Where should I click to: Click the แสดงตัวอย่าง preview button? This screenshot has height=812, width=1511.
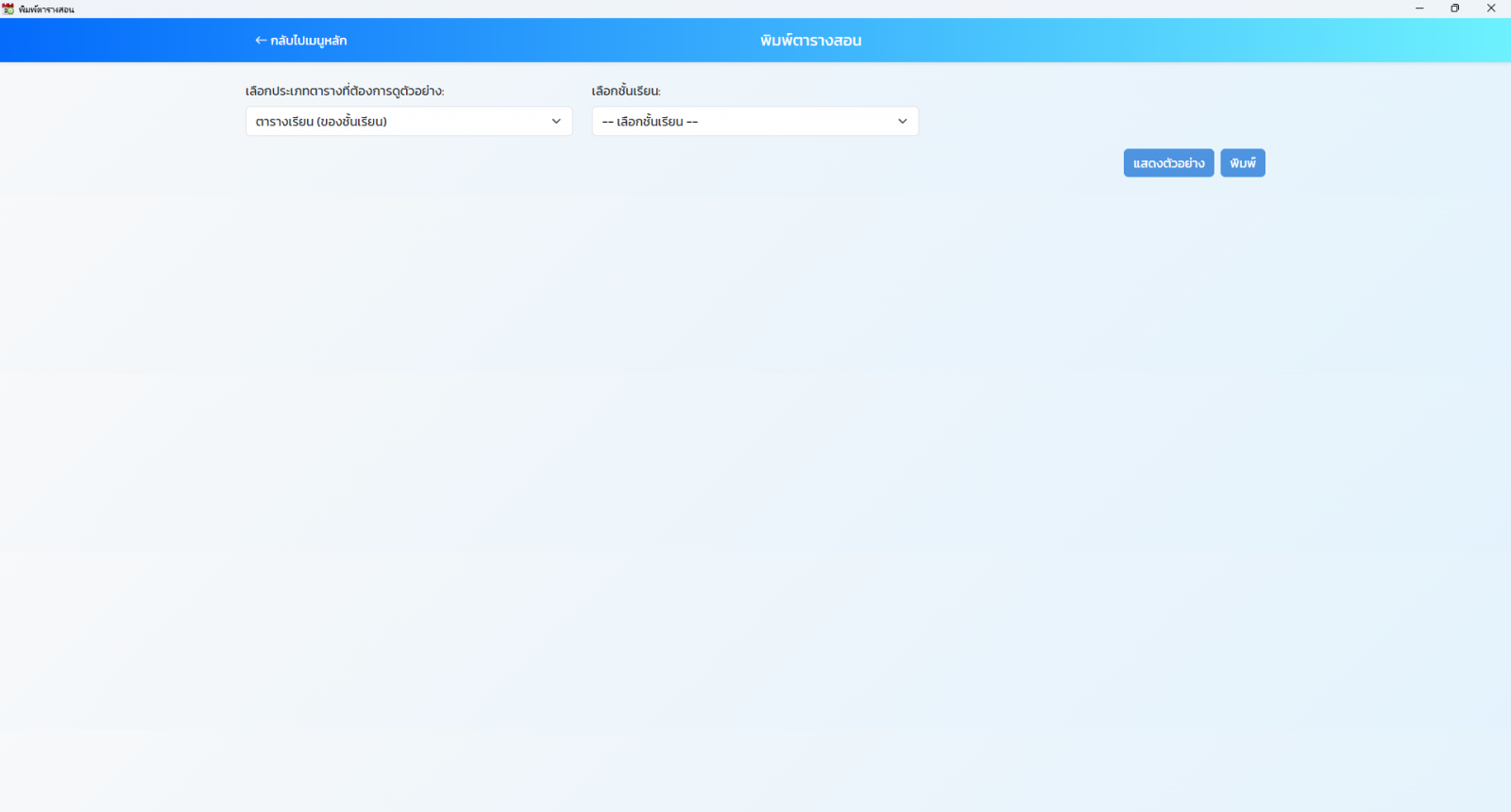pyautogui.click(x=1168, y=163)
